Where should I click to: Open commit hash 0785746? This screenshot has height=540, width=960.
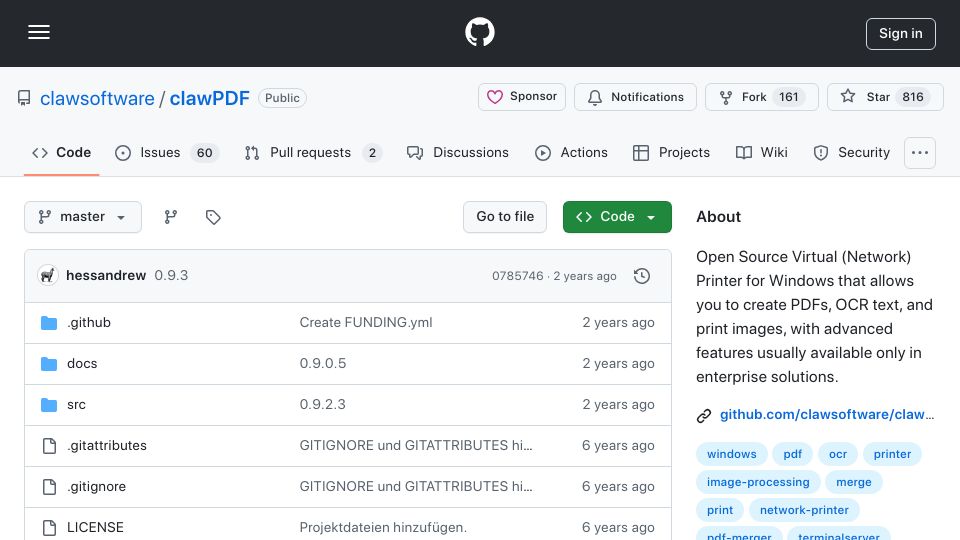pyautogui.click(x=517, y=276)
